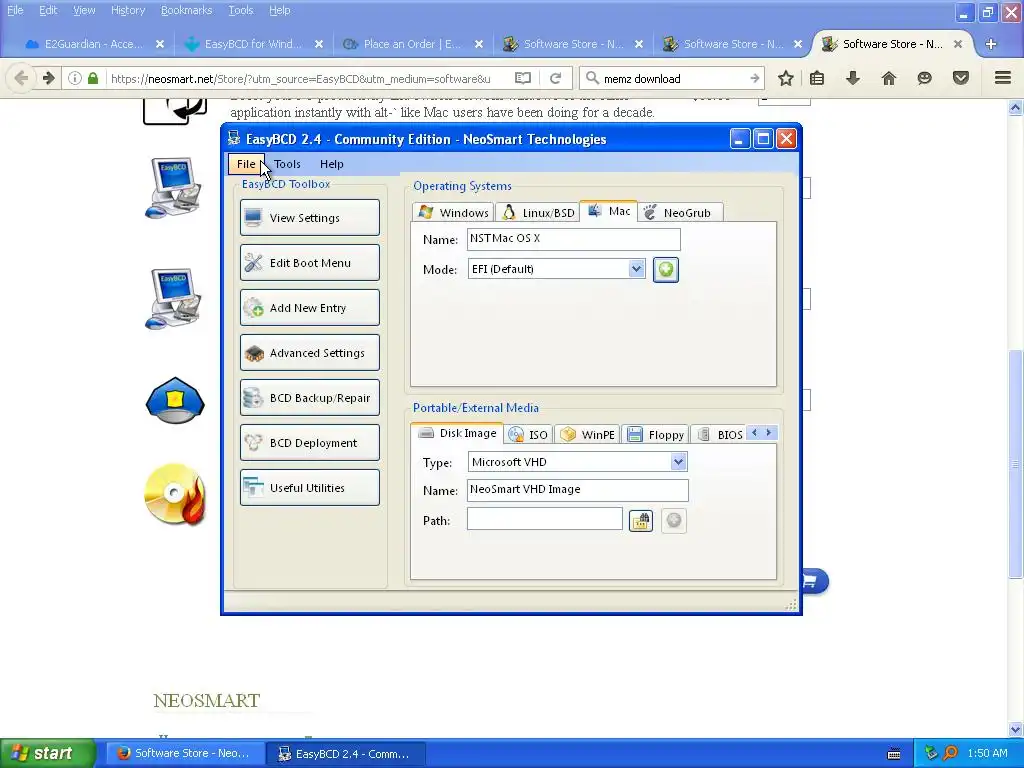Open a new Firefox tab with plus icon
The width and height of the screenshot is (1024, 768).
991,44
